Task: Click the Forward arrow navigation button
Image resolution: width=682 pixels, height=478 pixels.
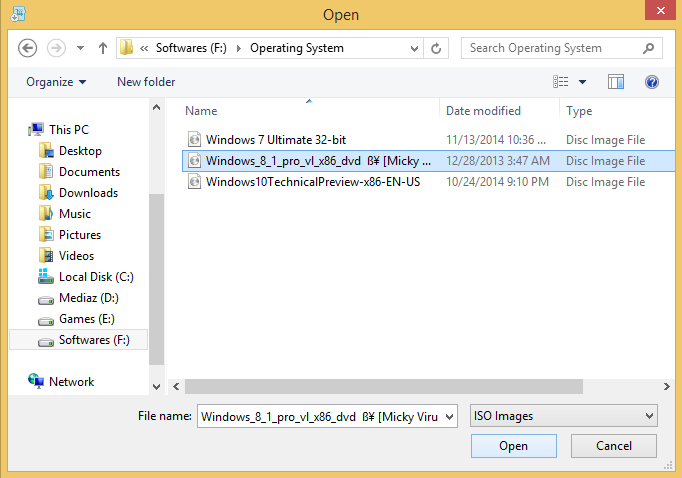Action: 56,48
